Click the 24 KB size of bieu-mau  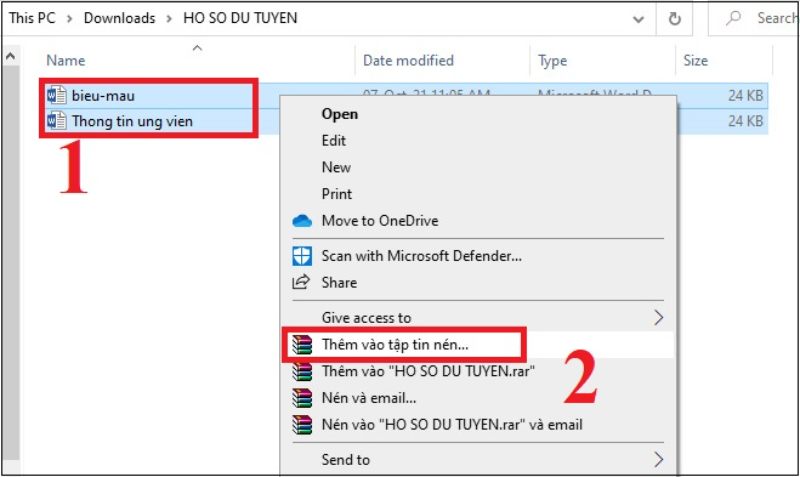coord(745,95)
